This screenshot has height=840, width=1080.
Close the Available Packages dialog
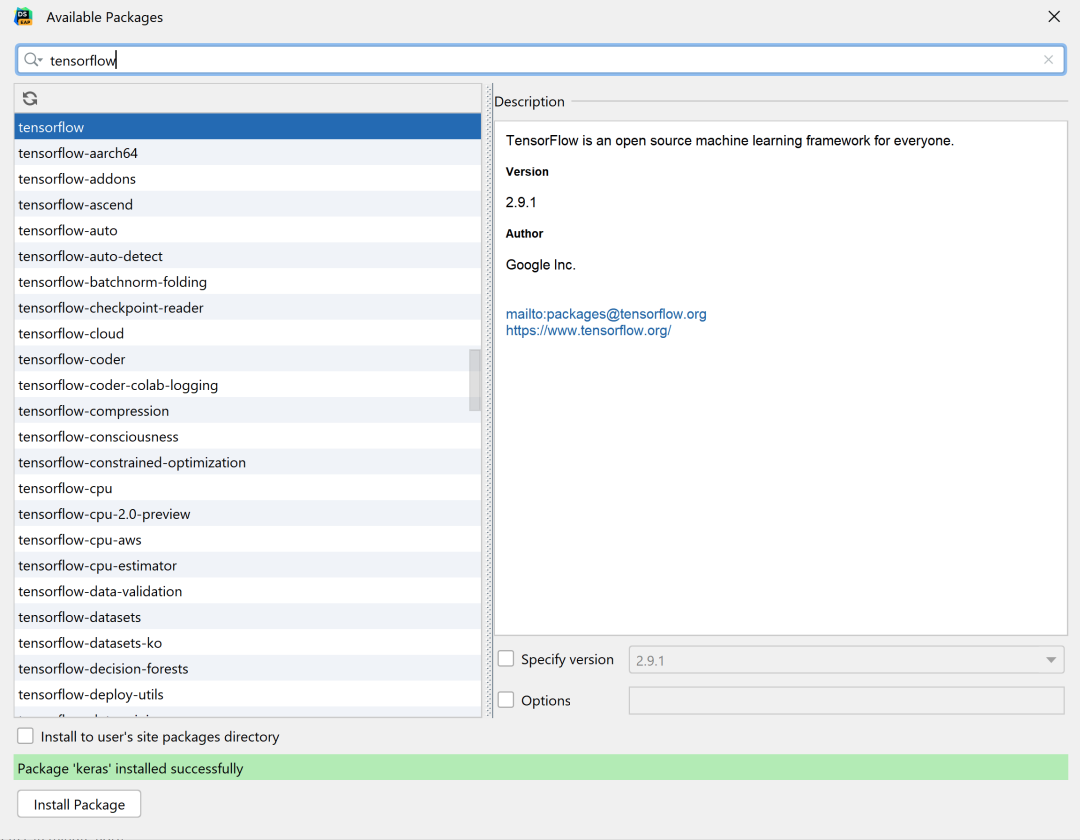click(1054, 17)
